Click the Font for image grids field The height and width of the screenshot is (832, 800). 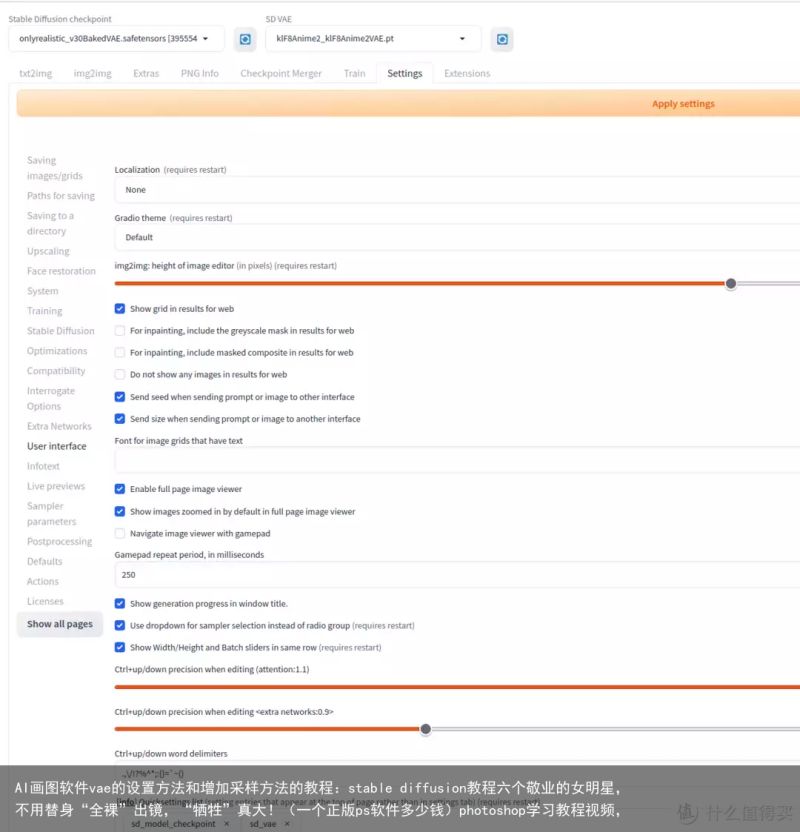click(x=457, y=461)
